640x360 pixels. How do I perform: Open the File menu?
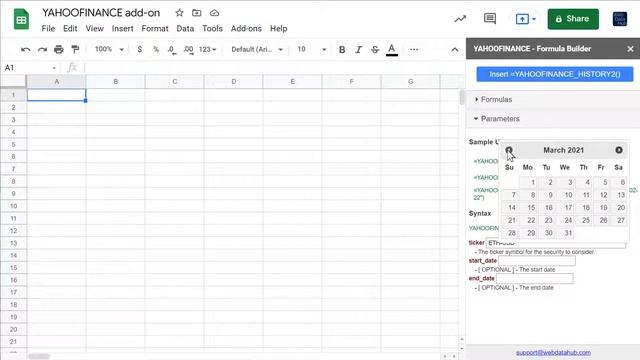pos(48,29)
